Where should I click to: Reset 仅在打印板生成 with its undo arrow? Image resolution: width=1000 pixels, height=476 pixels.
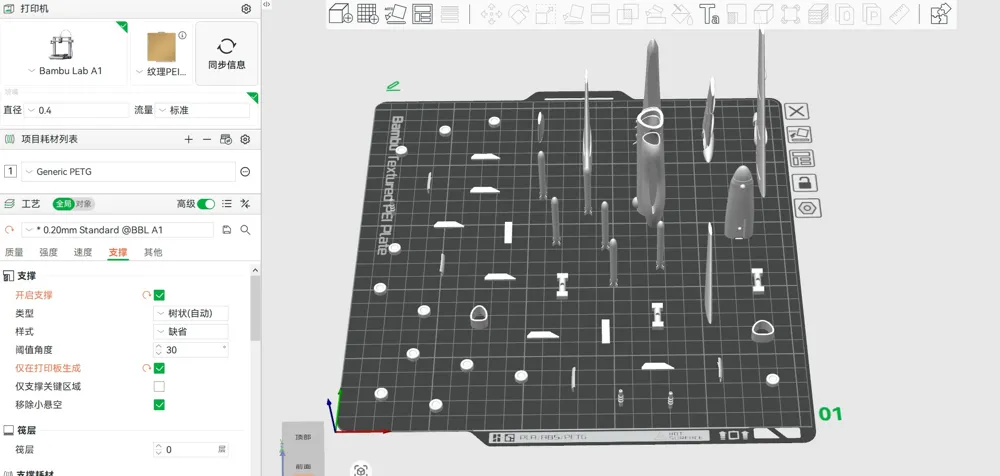click(146, 368)
